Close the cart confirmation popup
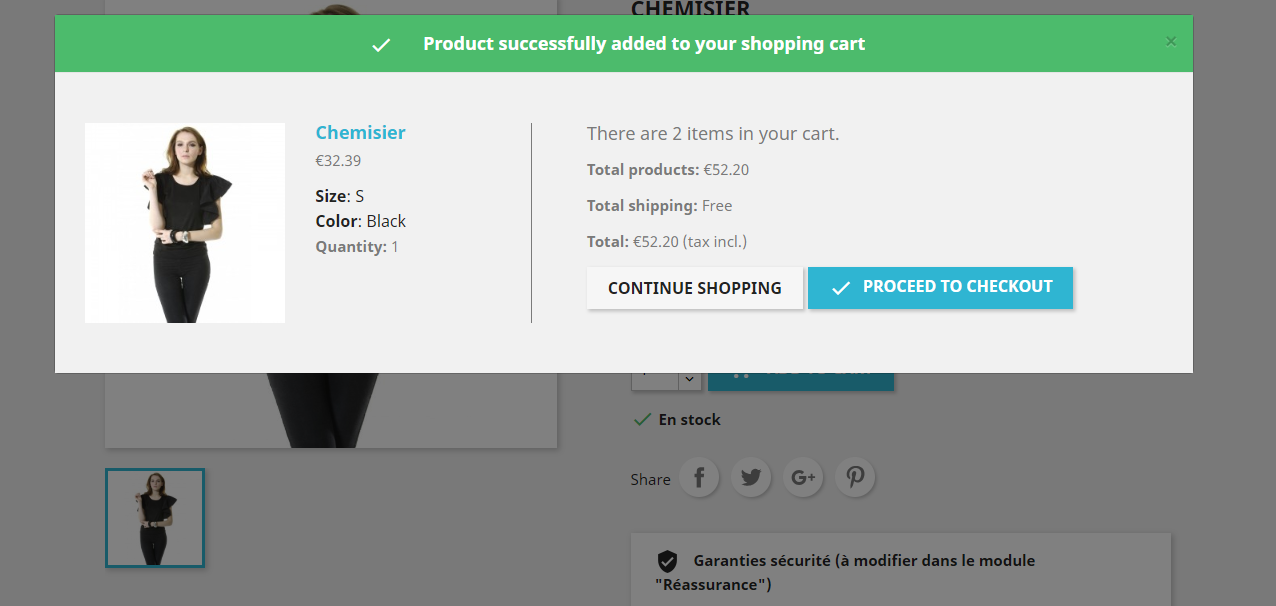This screenshot has width=1276, height=606. point(1171,42)
